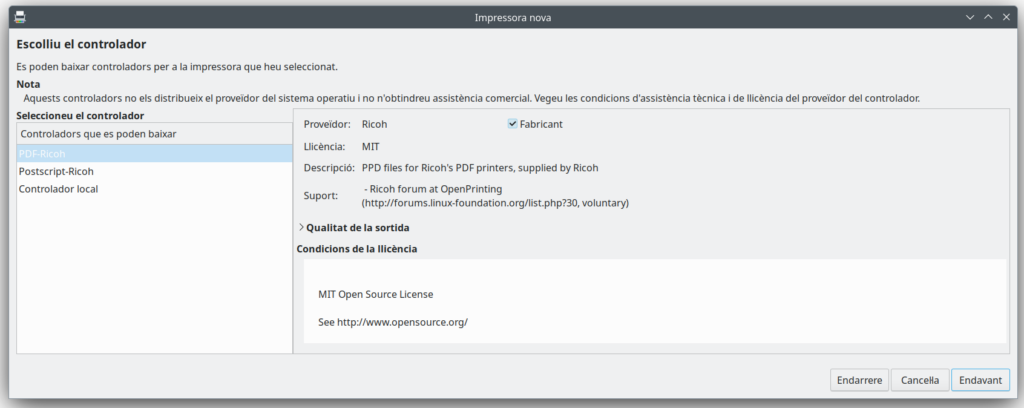The image size is (1024, 408).
Task: Select the Postscript-Ricoh driver
Action: [56, 171]
